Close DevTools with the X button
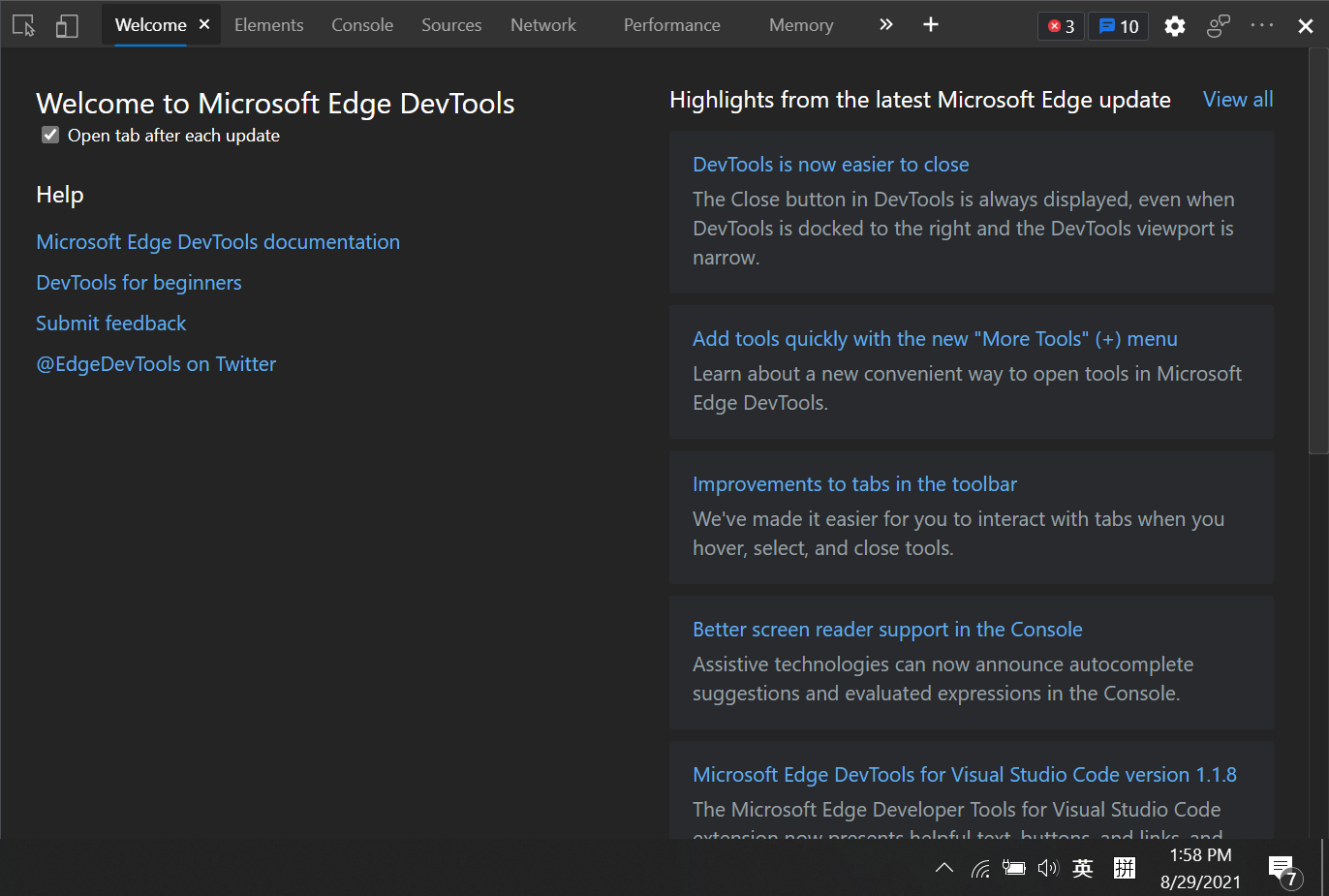1329x896 pixels. (1306, 26)
